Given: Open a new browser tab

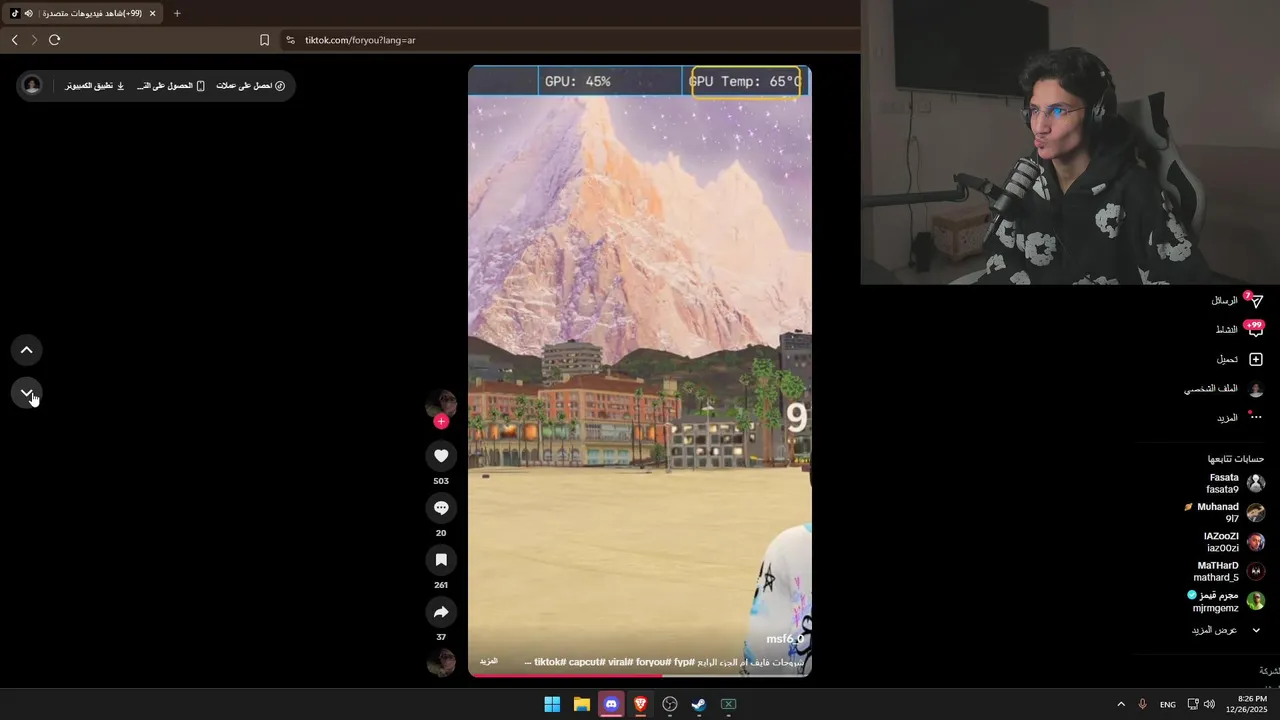Looking at the screenshot, I should [177, 13].
